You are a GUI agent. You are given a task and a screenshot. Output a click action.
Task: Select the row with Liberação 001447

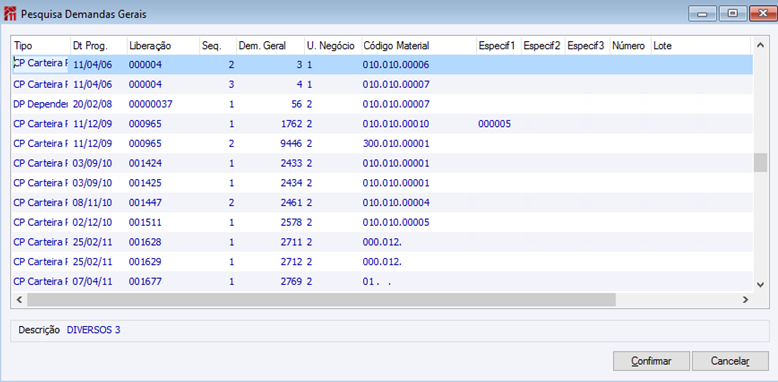point(383,202)
